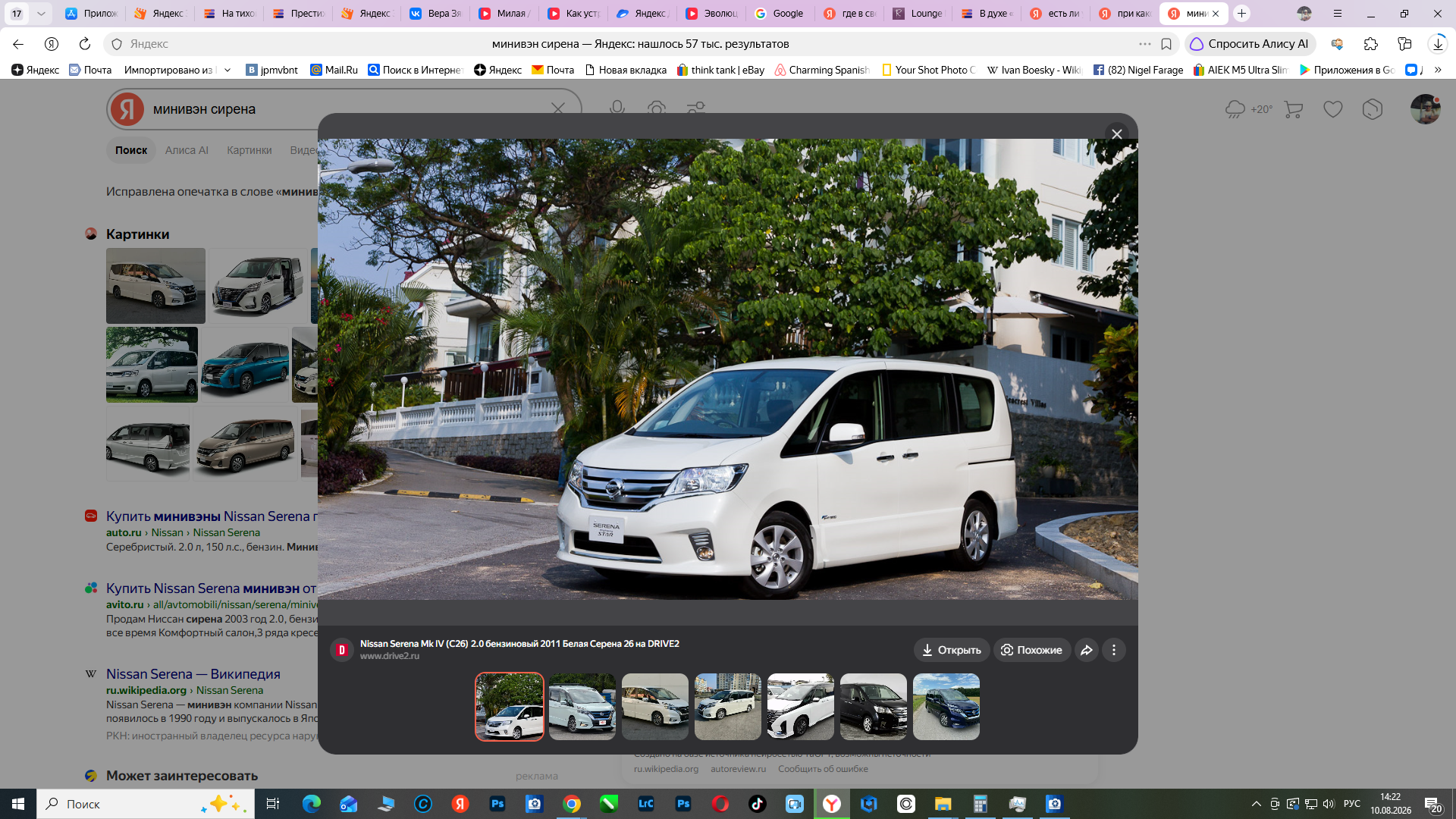Open the browser downloads panel

(1438, 44)
